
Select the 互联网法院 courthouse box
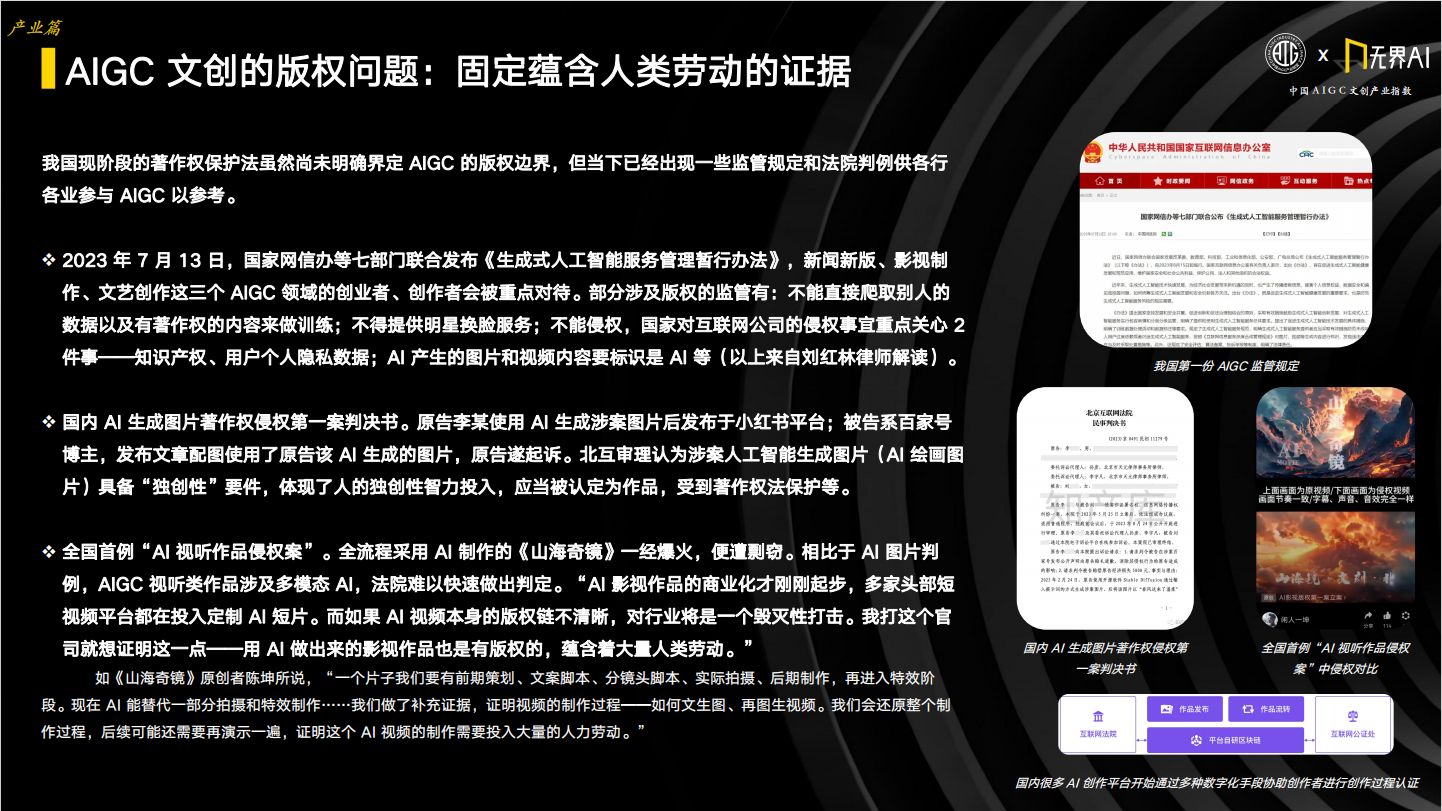click(x=1097, y=725)
